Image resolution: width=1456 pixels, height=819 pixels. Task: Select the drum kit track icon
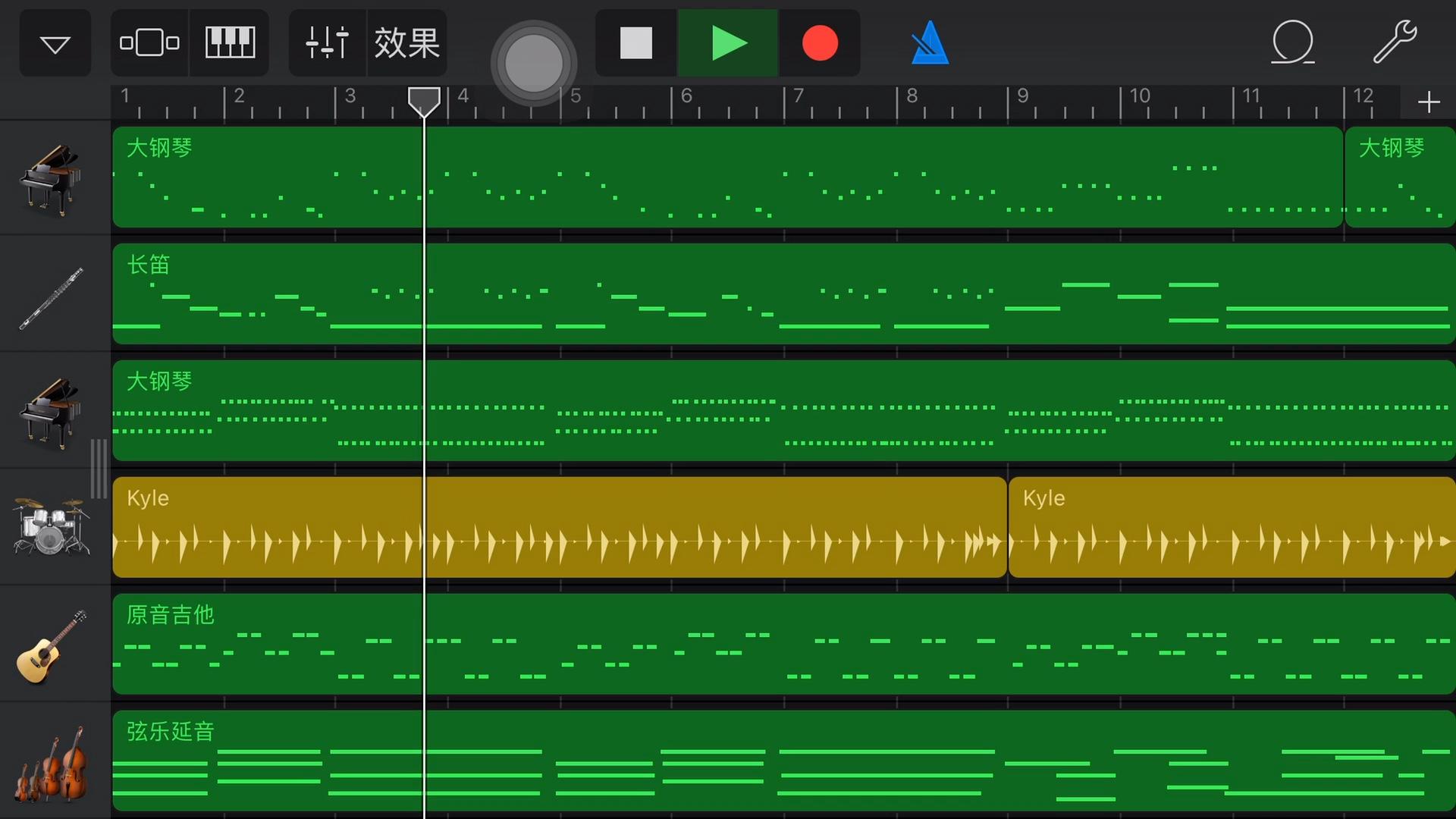pyautogui.click(x=52, y=526)
